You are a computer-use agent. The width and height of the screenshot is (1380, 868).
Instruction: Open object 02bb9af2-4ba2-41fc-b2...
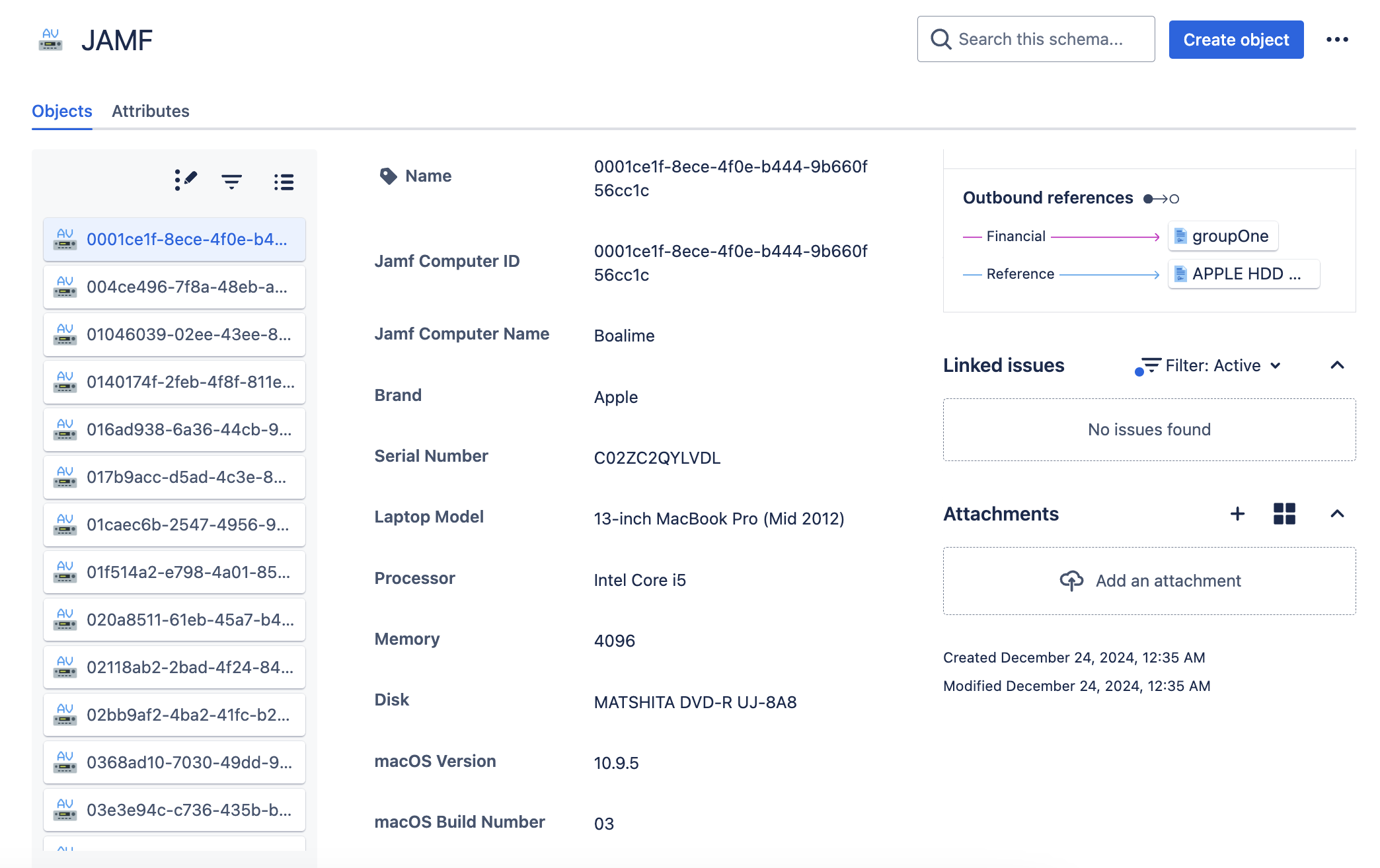coord(174,715)
